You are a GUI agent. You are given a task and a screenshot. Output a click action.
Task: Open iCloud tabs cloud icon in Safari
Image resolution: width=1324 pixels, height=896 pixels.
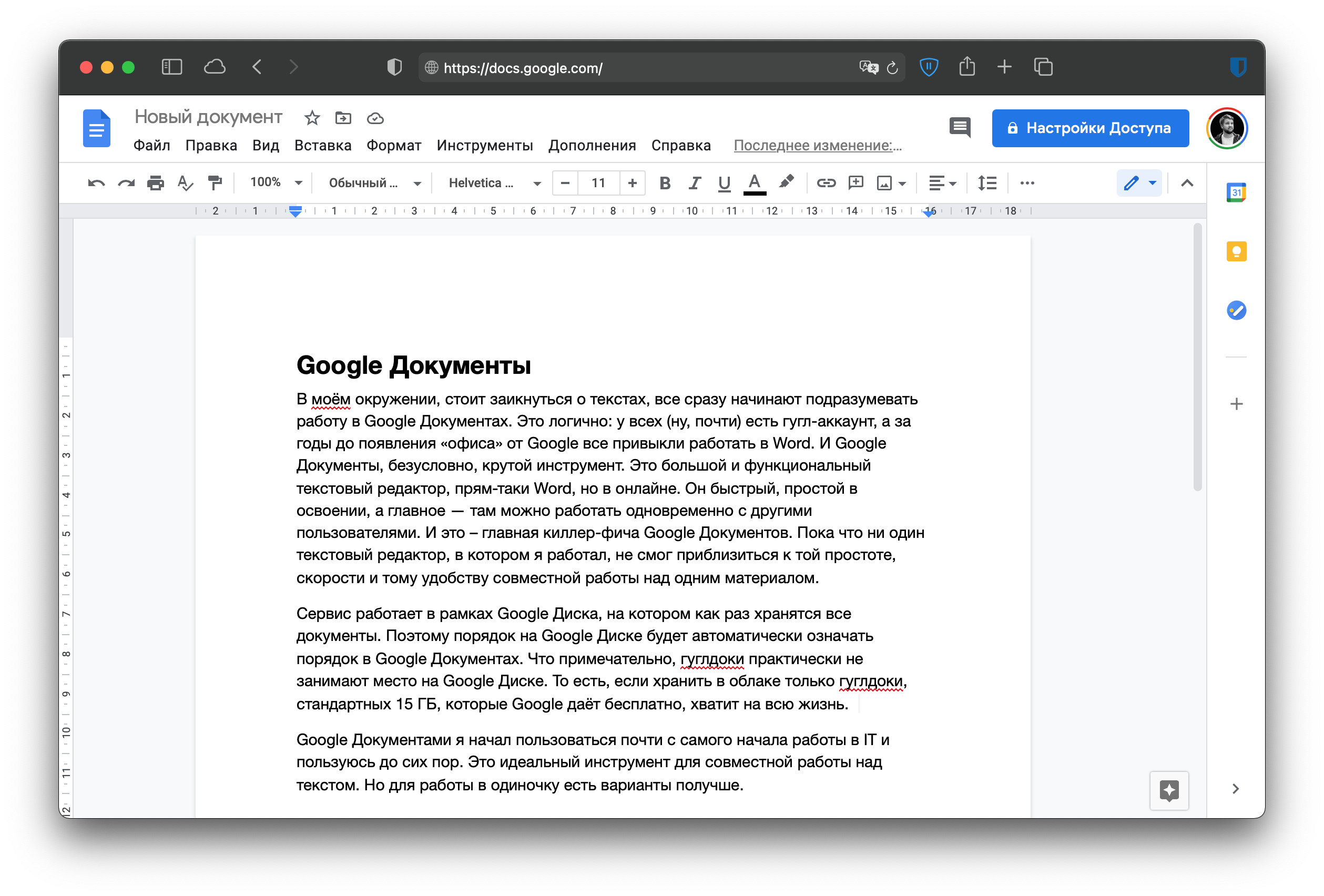(215, 67)
